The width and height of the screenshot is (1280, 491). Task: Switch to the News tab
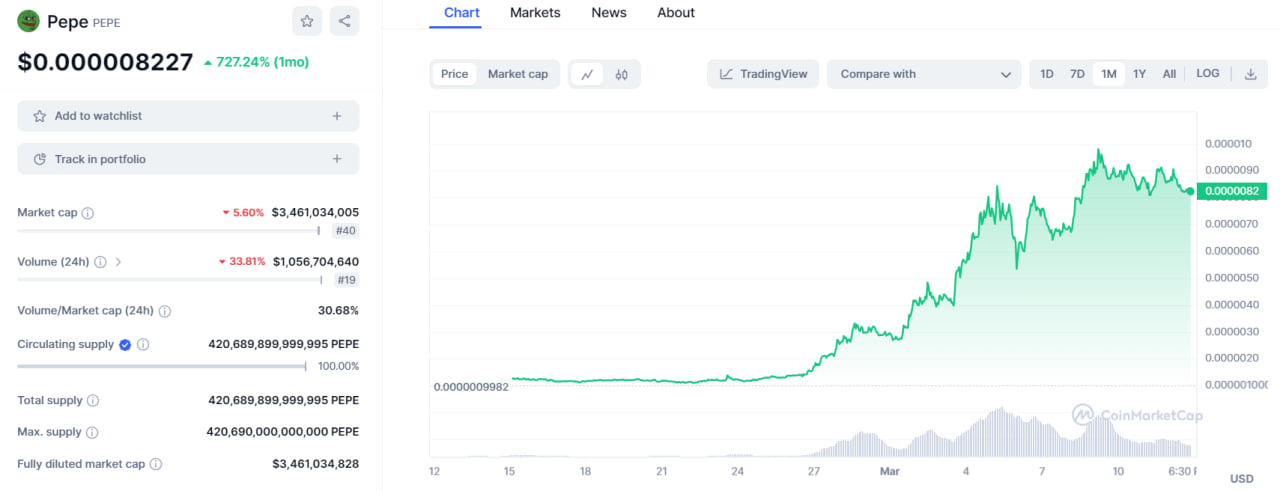[x=608, y=13]
